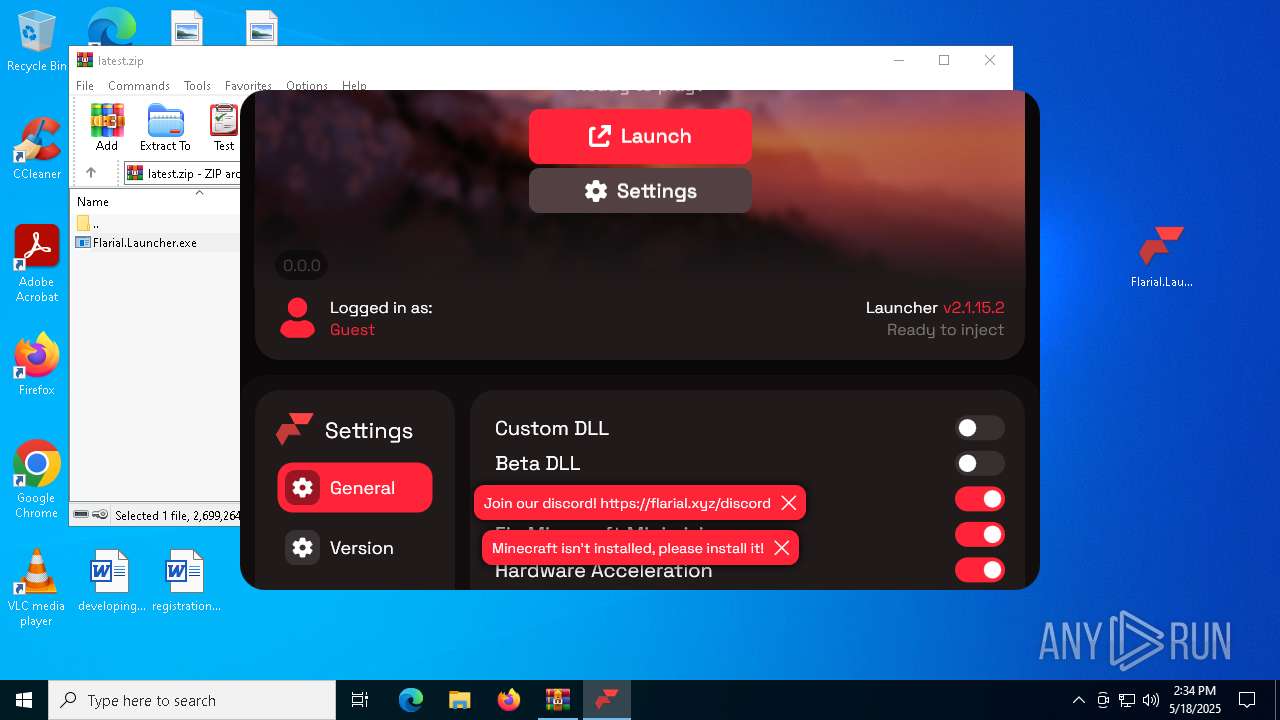
Task: Open the Google Chrome desktop shortcut
Action: (36, 480)
